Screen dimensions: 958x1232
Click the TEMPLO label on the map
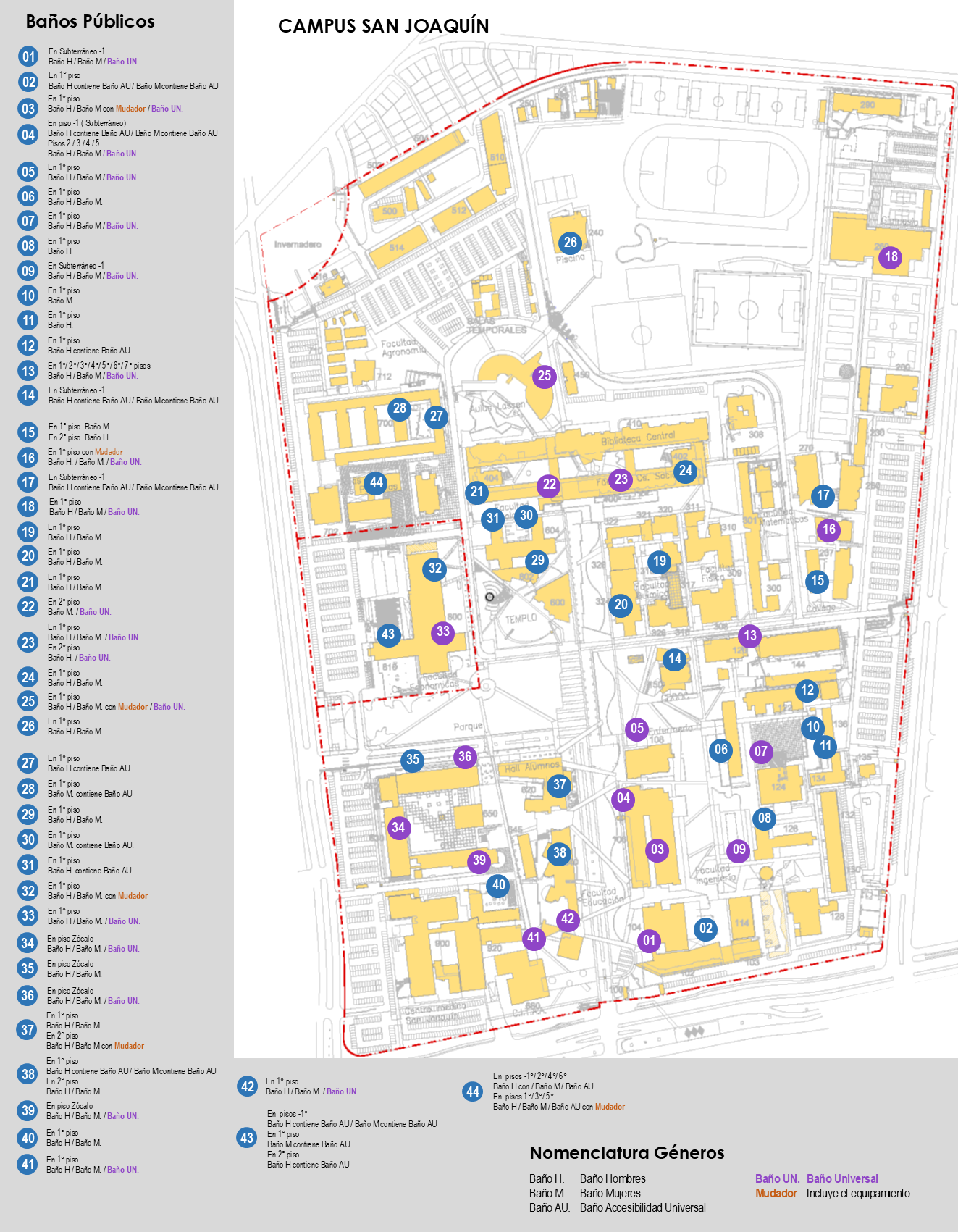(x=521, y=619)
